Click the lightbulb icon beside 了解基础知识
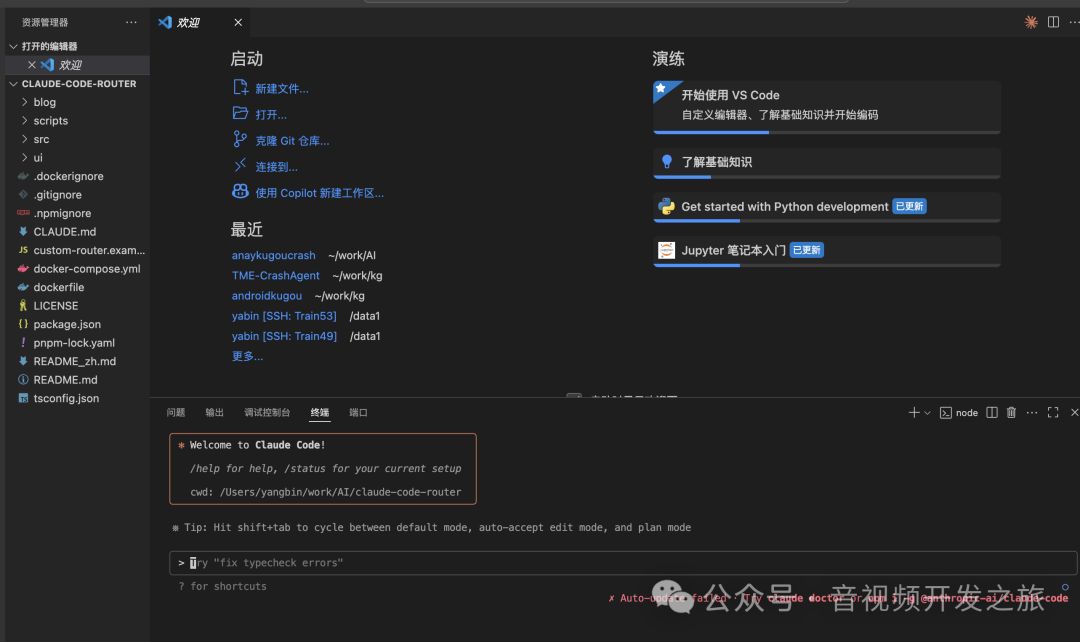Screen dimensions: 1080x642 coord(666,162)
